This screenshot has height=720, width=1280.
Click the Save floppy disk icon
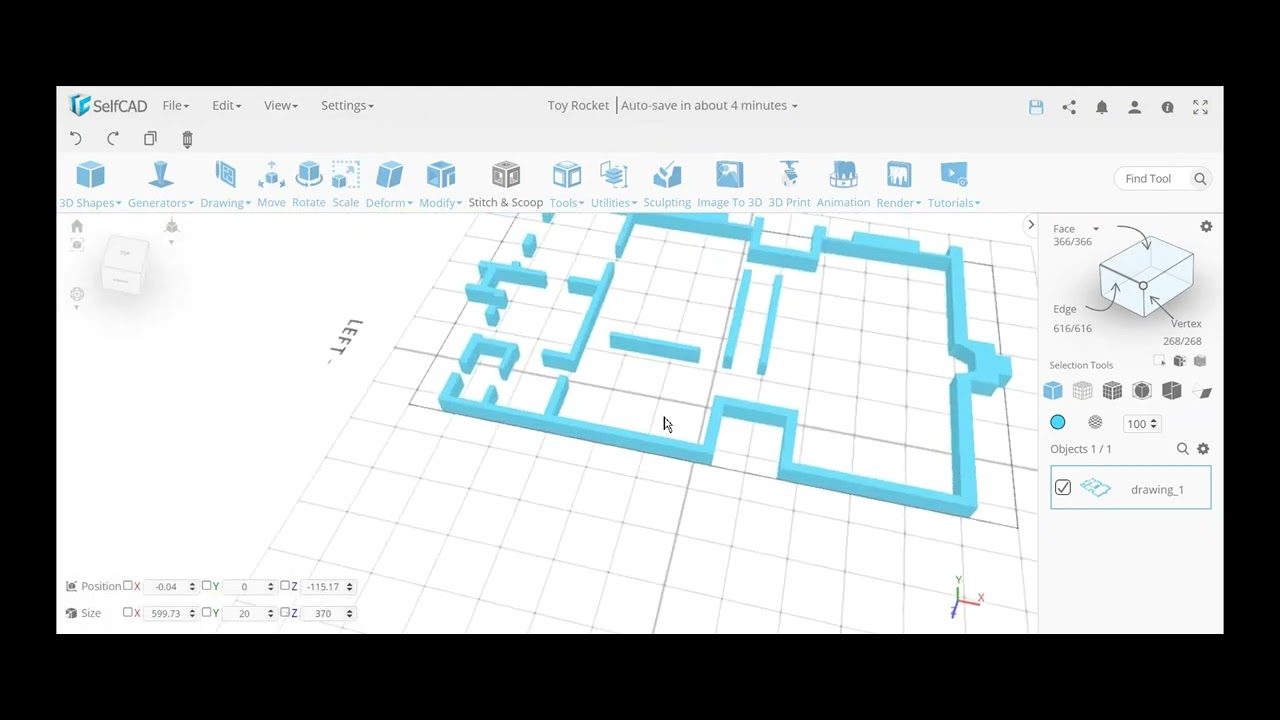pos(1036,107)
